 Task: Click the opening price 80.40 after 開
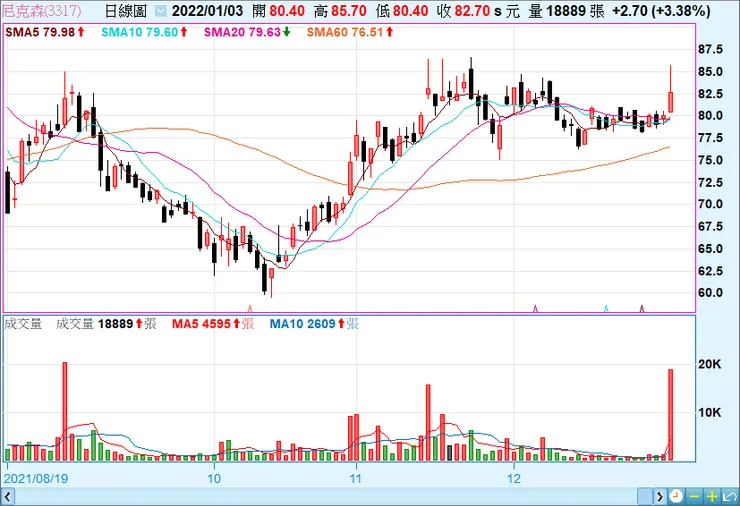(x=287, y=11)
